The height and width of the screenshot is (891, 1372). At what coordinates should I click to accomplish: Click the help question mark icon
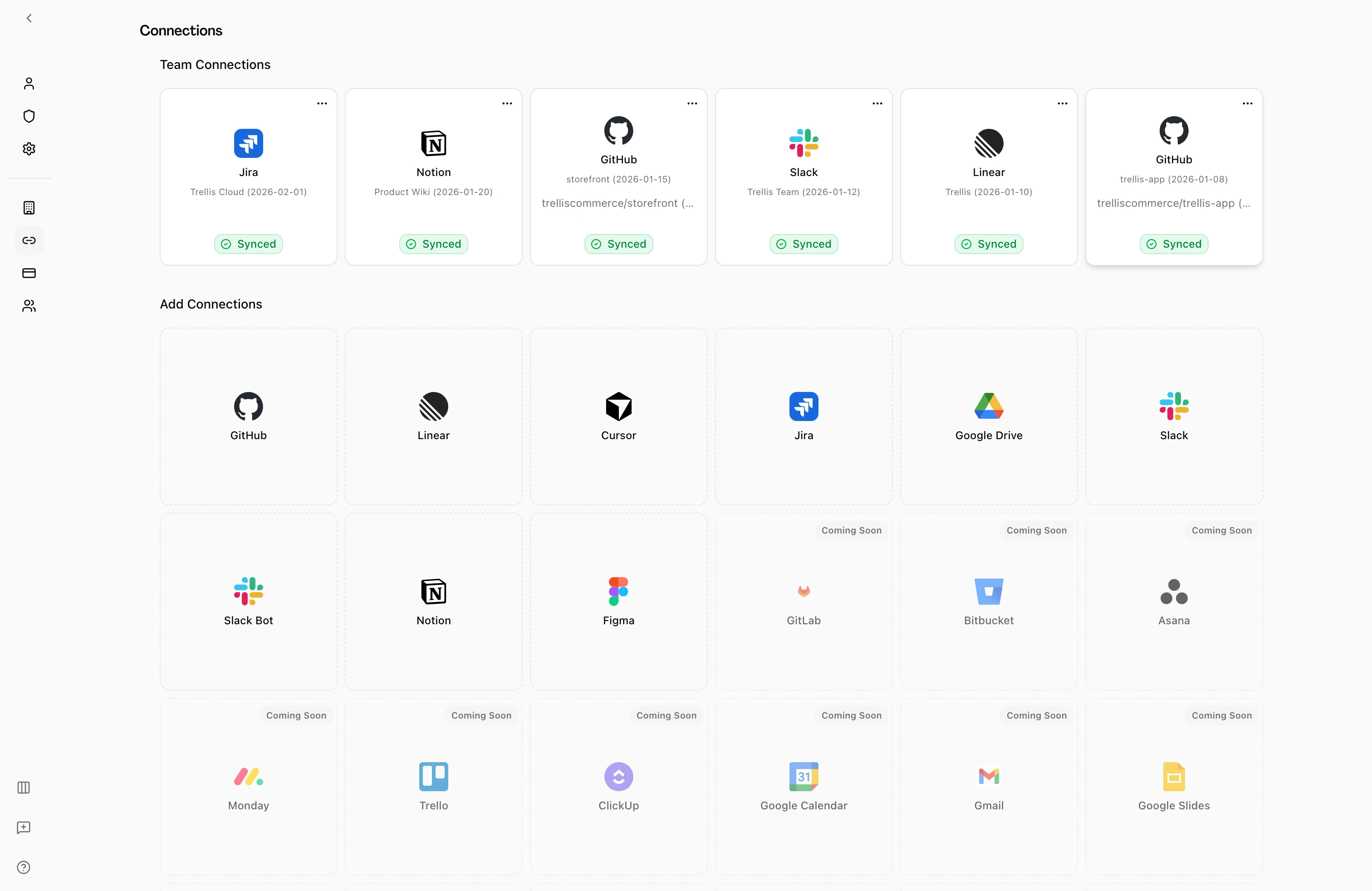[x=23, y=867]
